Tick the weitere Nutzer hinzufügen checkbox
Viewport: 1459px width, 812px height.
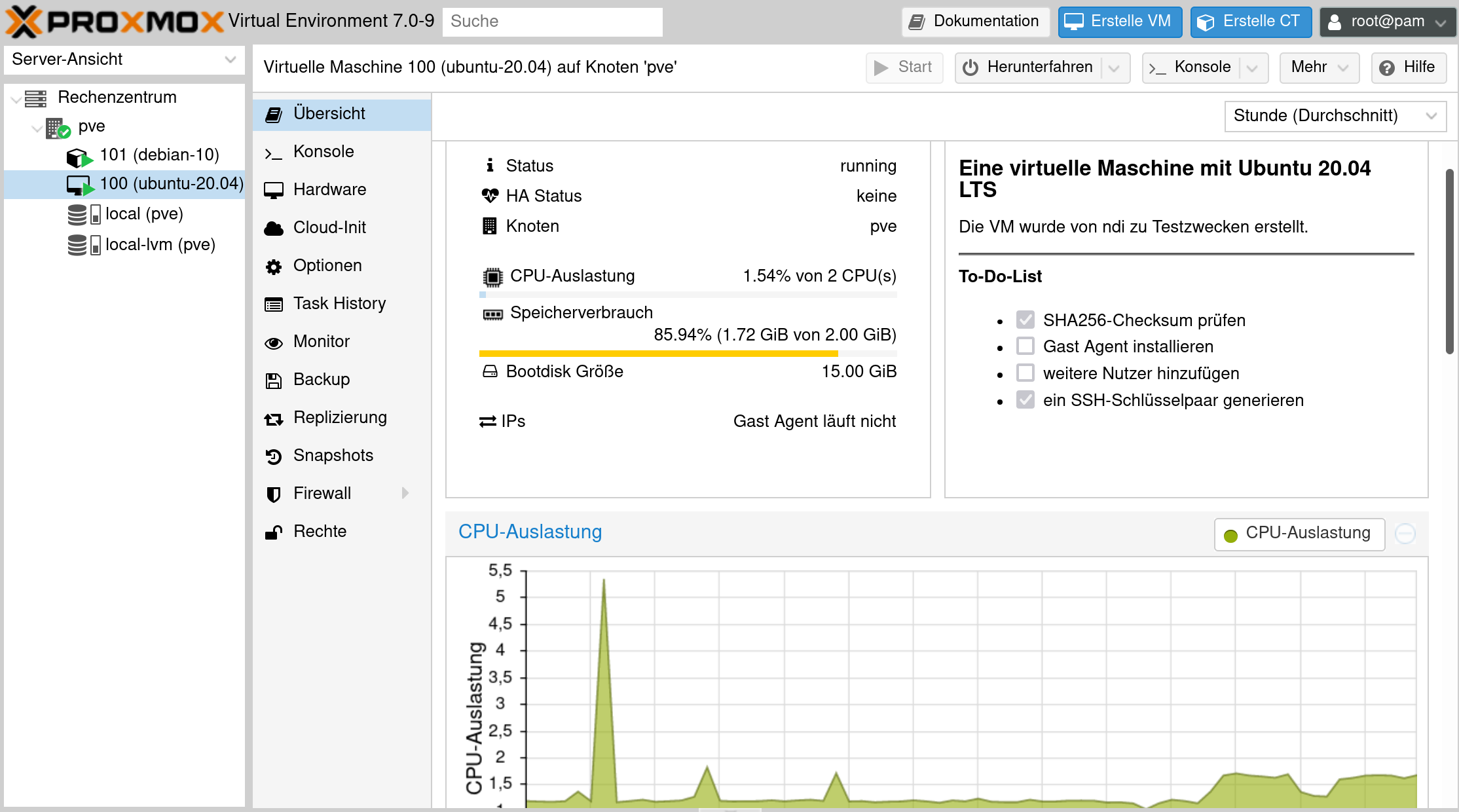point(1025,373)
